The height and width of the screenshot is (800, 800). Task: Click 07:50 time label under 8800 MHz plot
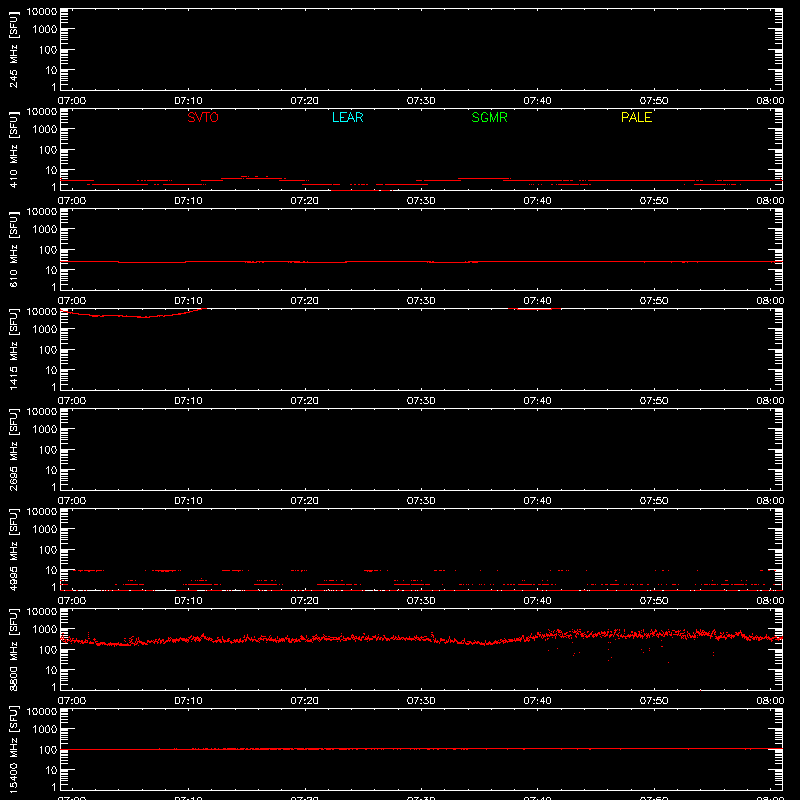coord(654,701)
